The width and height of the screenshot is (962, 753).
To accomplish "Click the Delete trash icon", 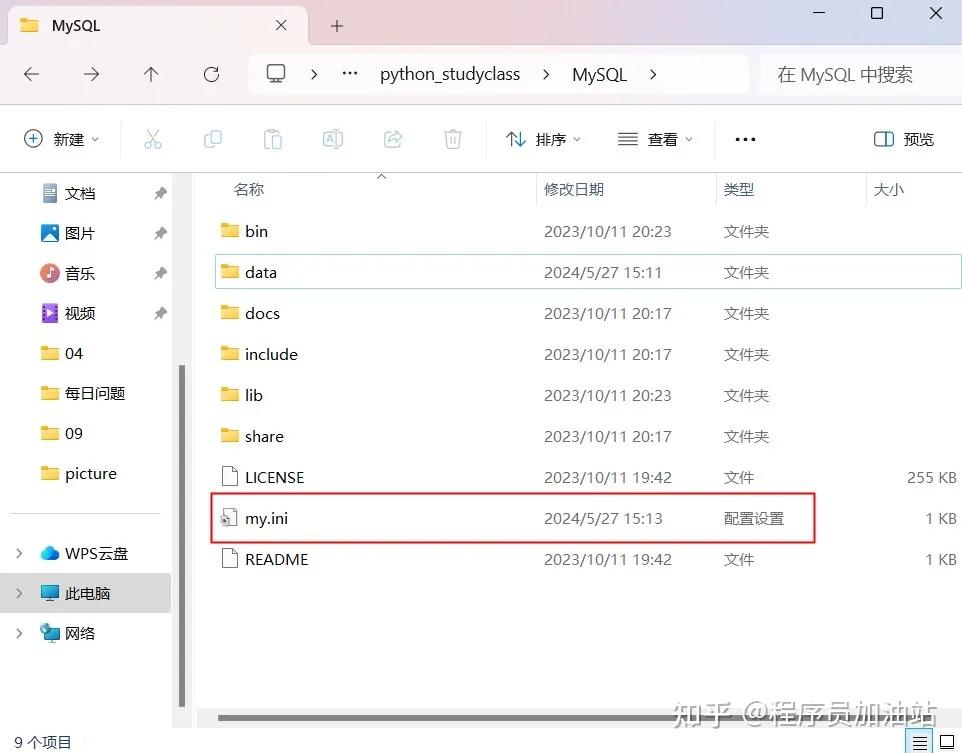I will pos(452,139).
